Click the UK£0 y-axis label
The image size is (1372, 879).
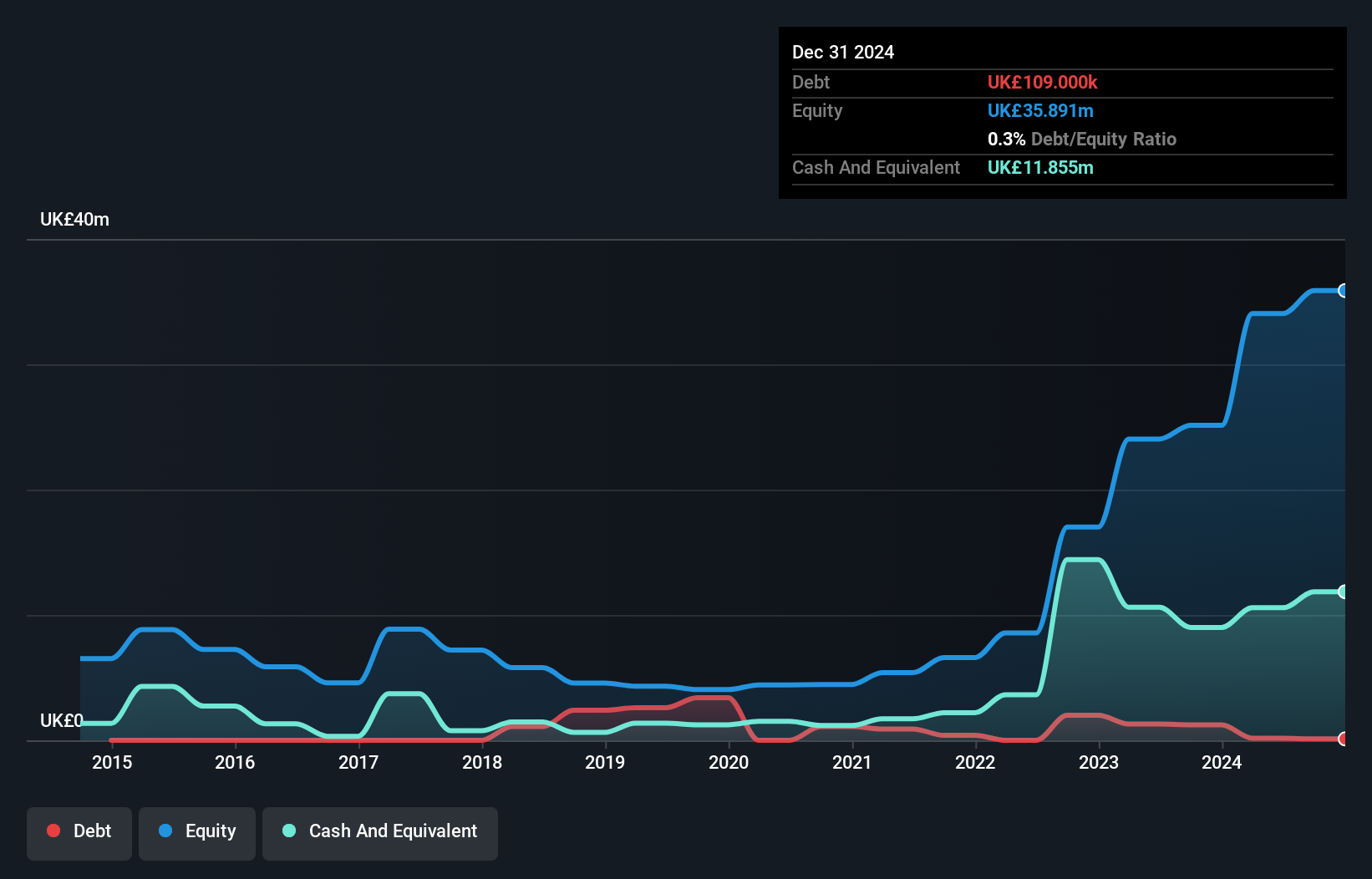(x=62, y=720)
